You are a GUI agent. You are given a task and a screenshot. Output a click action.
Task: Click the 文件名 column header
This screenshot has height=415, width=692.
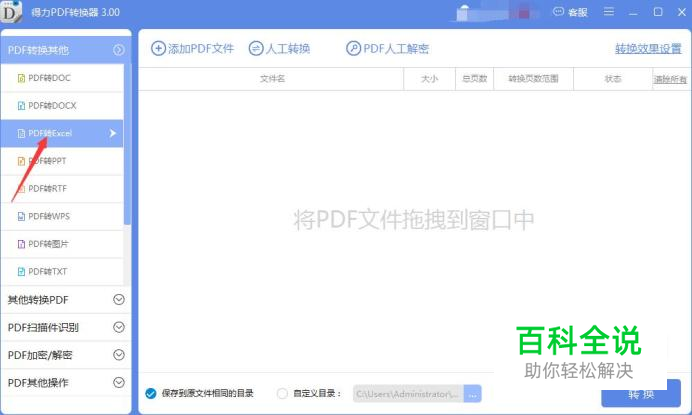coord(272,79)
